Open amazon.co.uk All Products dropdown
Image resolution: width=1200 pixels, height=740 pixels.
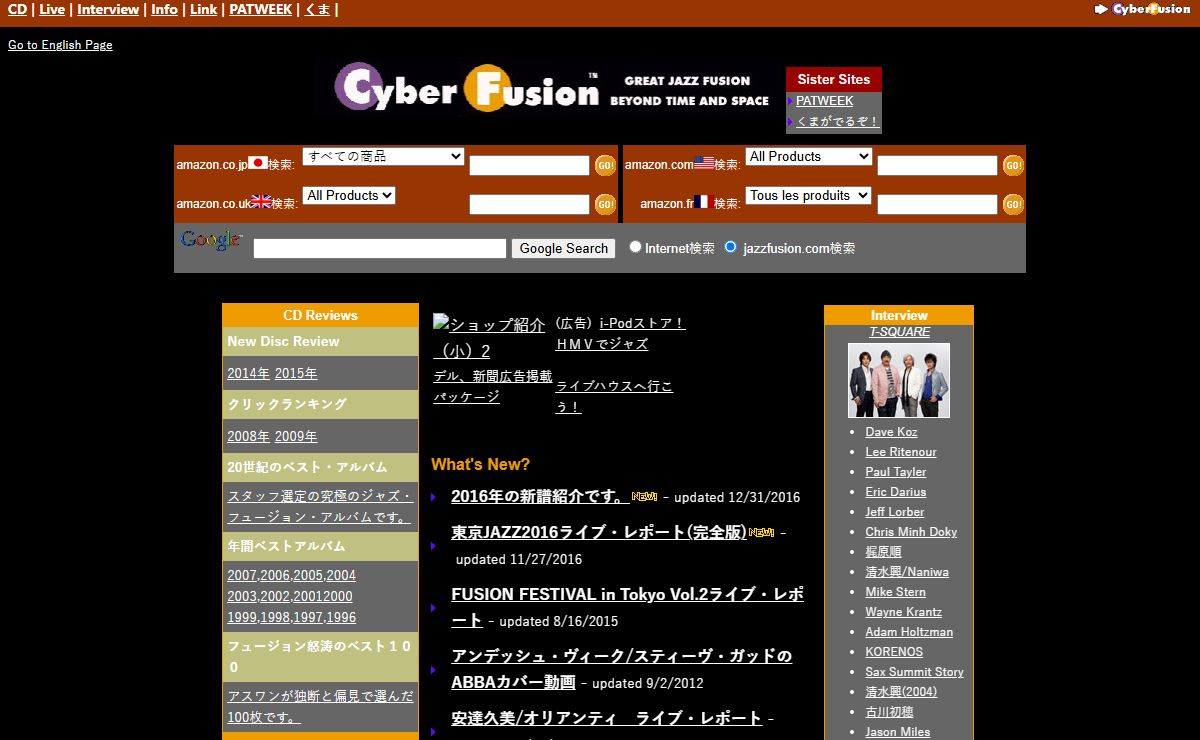[349, 195]
